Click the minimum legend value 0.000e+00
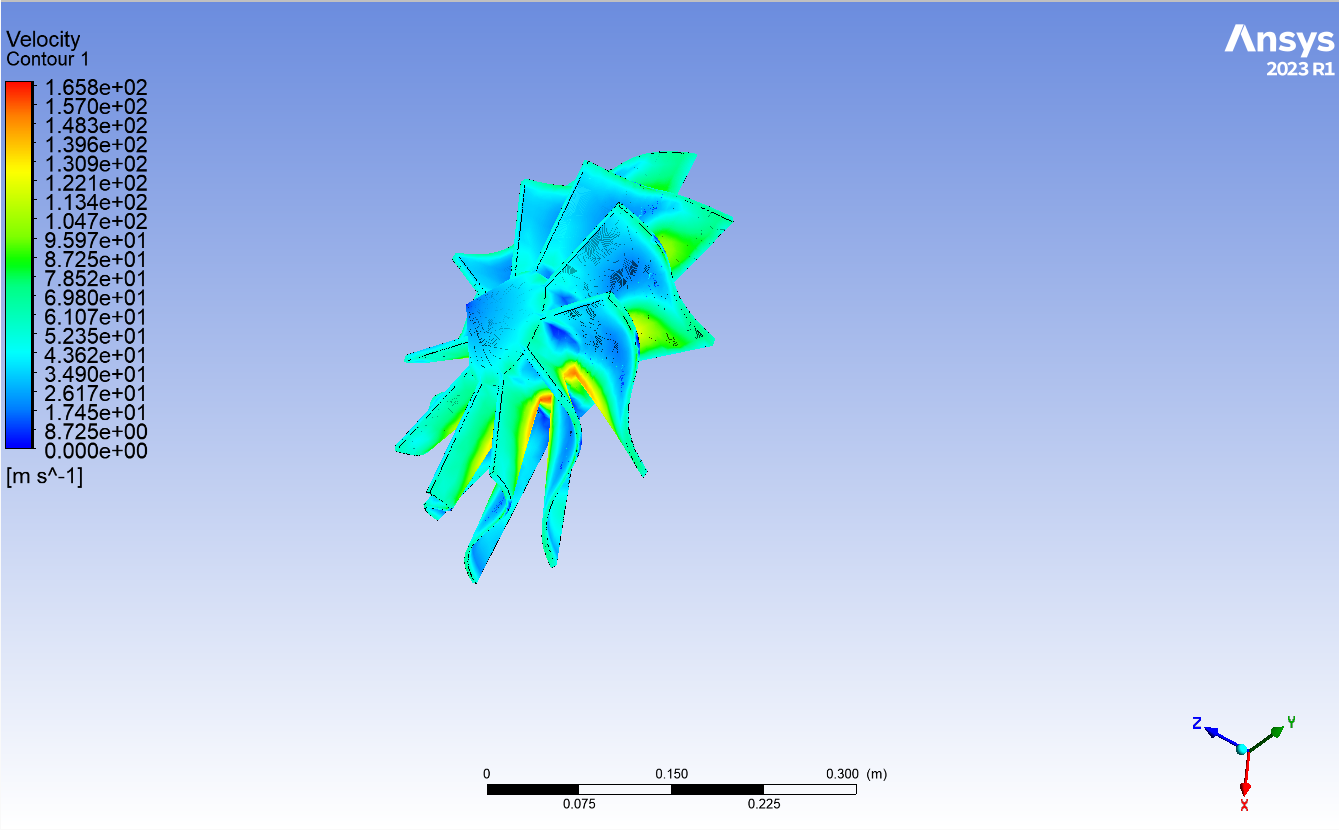This screenshot has height=830, width=1339. pos(94,451)
